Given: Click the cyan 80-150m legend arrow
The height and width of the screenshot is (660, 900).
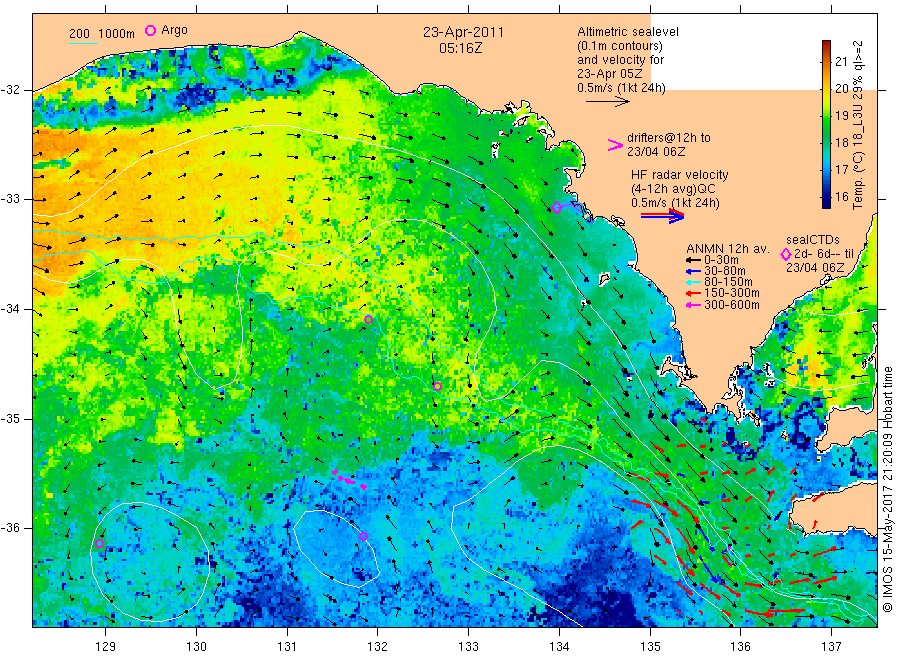Looking at the screenshot, I should pos(693,282).
